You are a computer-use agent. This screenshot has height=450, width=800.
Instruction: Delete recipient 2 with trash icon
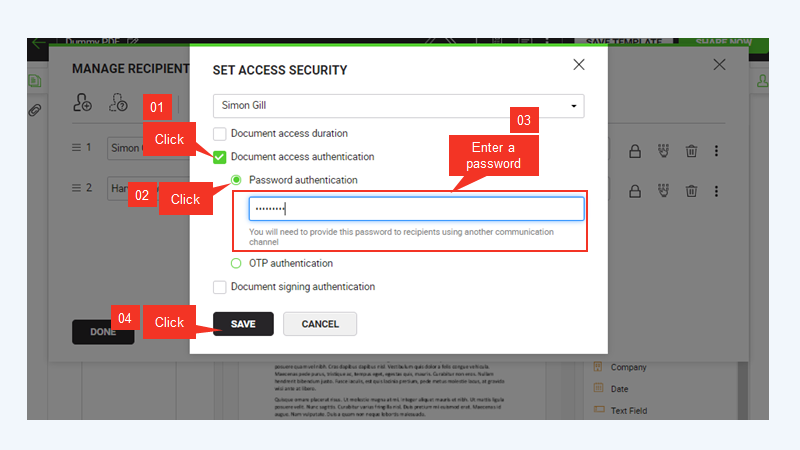[x=691, y=191]
